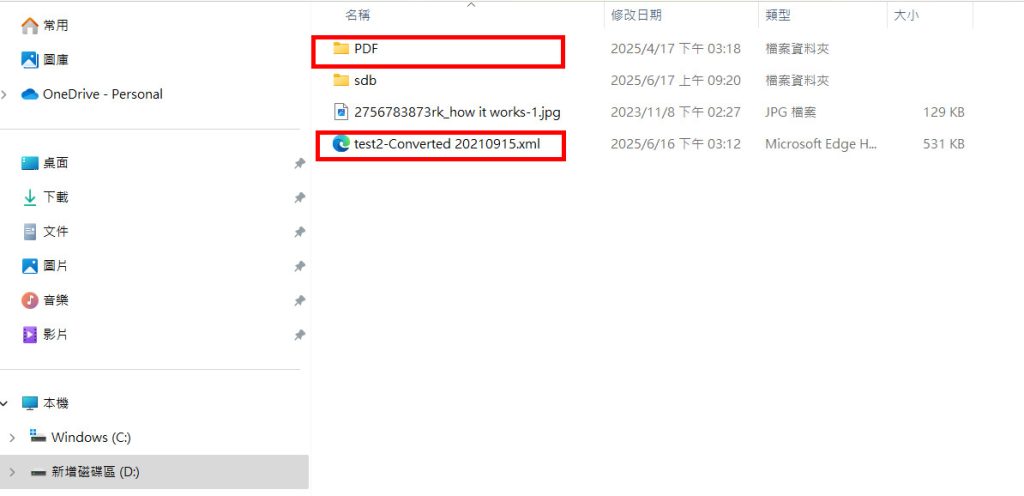
Task: Click the OneDrive cloud icon
Action: (x=30, y=94)
